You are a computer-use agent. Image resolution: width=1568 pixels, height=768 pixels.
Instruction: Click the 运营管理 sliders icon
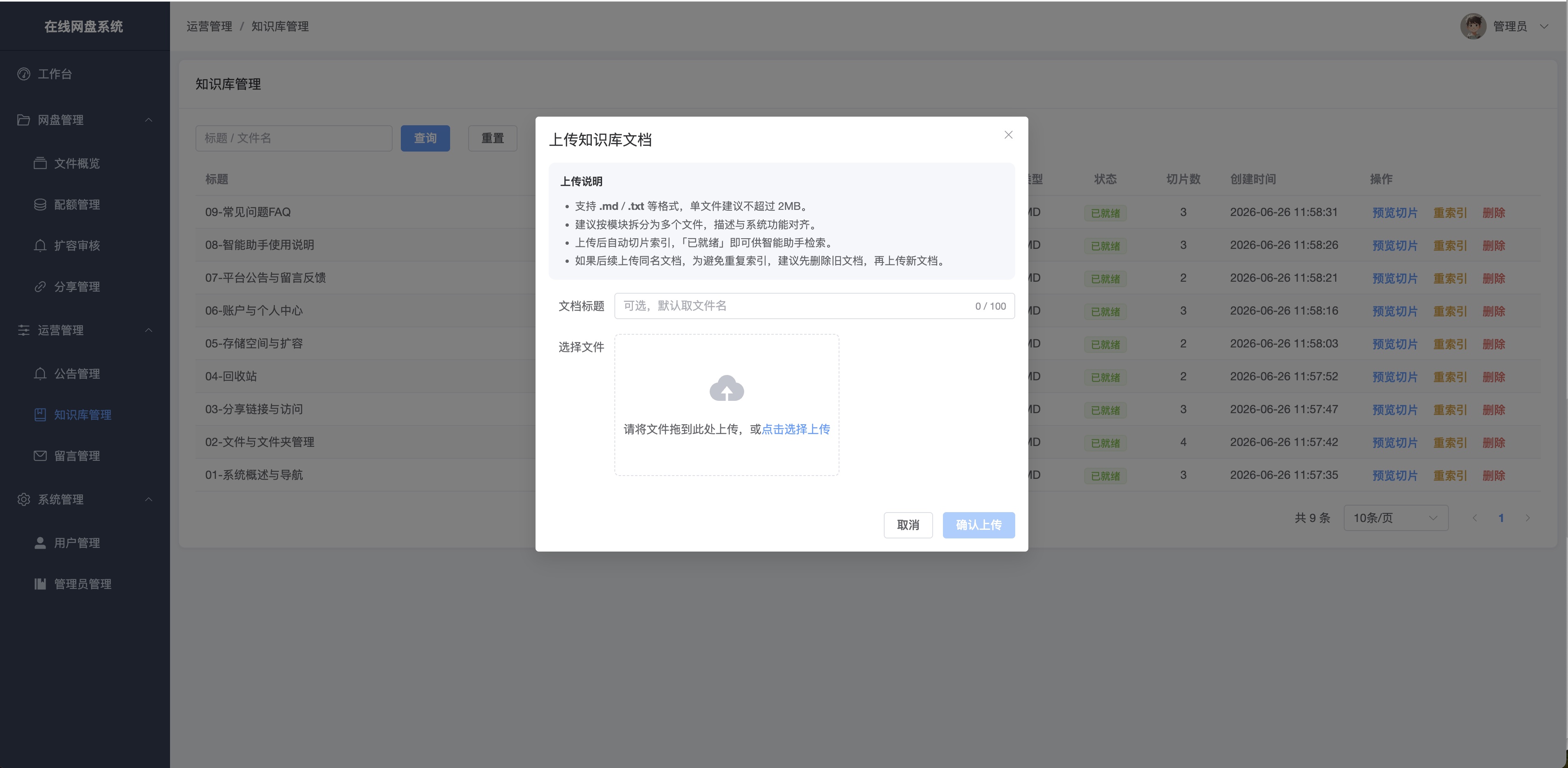coord(24,330)
